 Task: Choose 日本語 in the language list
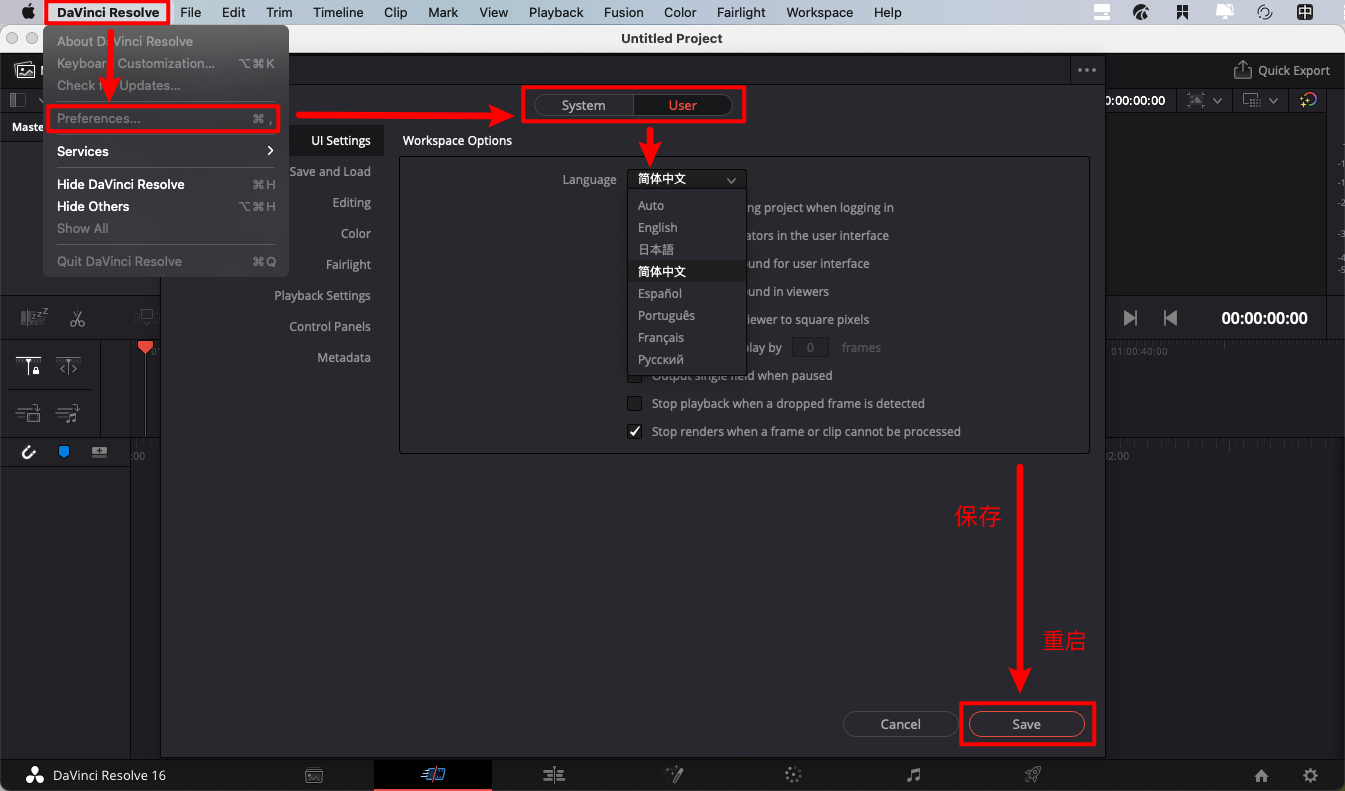[x=687, y=249]
